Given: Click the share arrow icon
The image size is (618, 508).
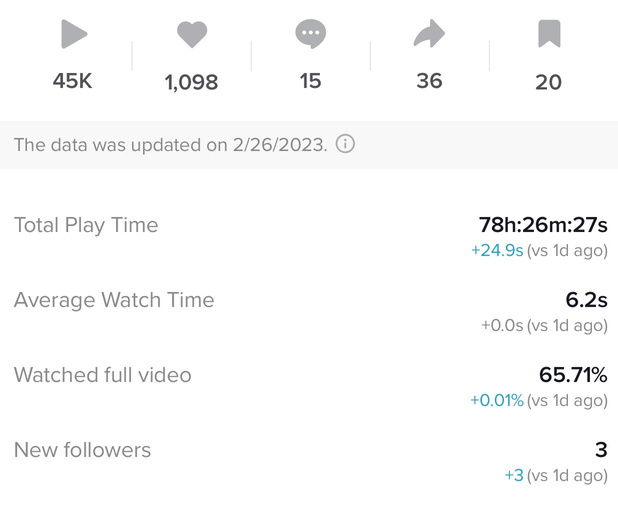Looking at the screenshot, I should [x=429, y=35].
